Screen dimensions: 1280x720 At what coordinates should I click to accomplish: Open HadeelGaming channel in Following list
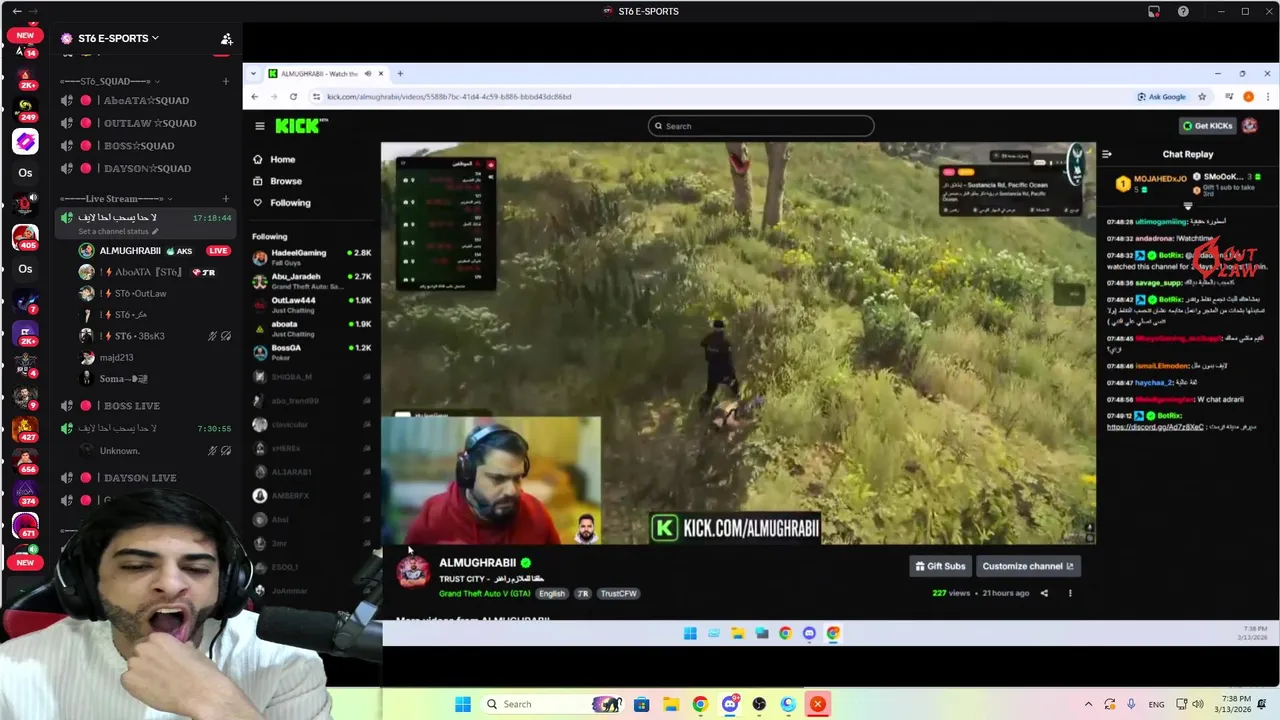(x=312, y=257)
